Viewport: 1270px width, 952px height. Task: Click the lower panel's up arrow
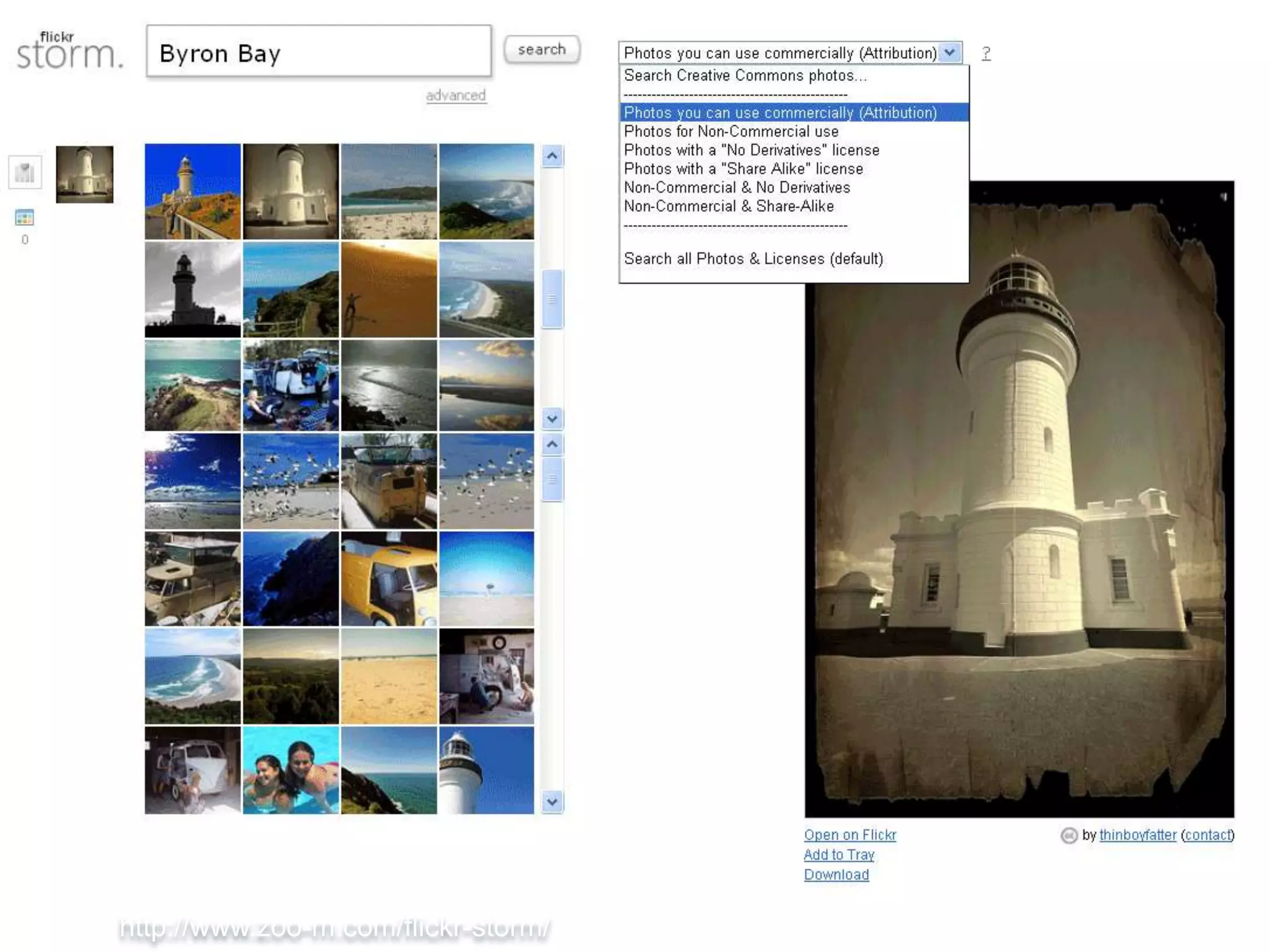point(552,444)
